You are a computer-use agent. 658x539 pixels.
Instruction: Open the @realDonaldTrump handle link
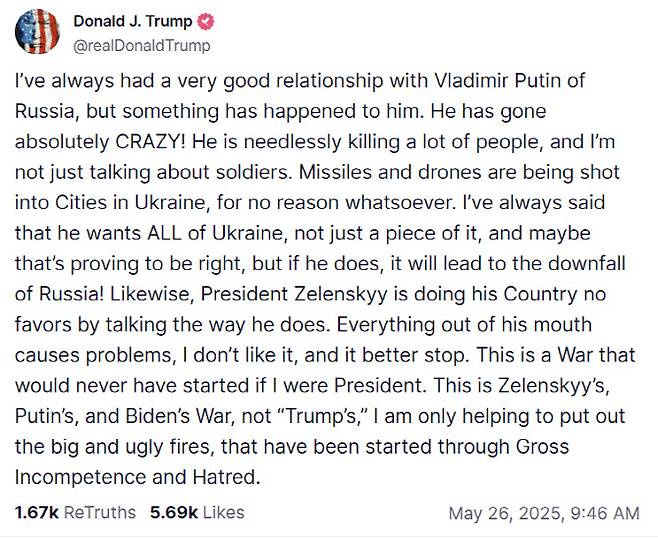coord(141,45)
